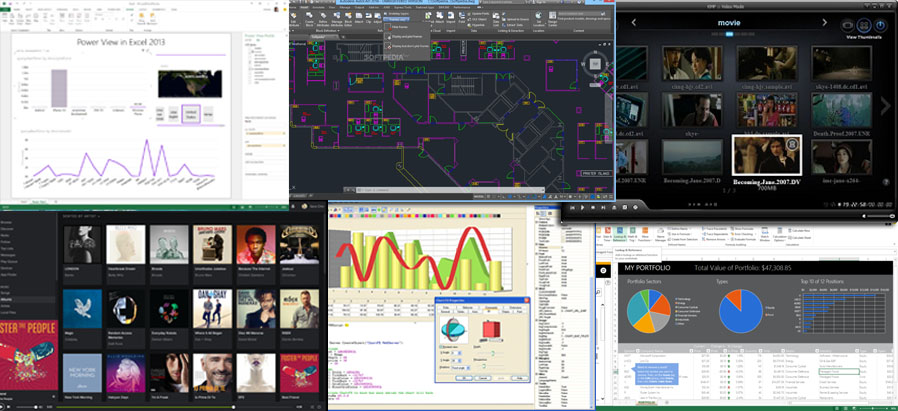Adjust the Spotify volume slider
The height and width of the screenshot is (411, 898).
click(26, 407)
